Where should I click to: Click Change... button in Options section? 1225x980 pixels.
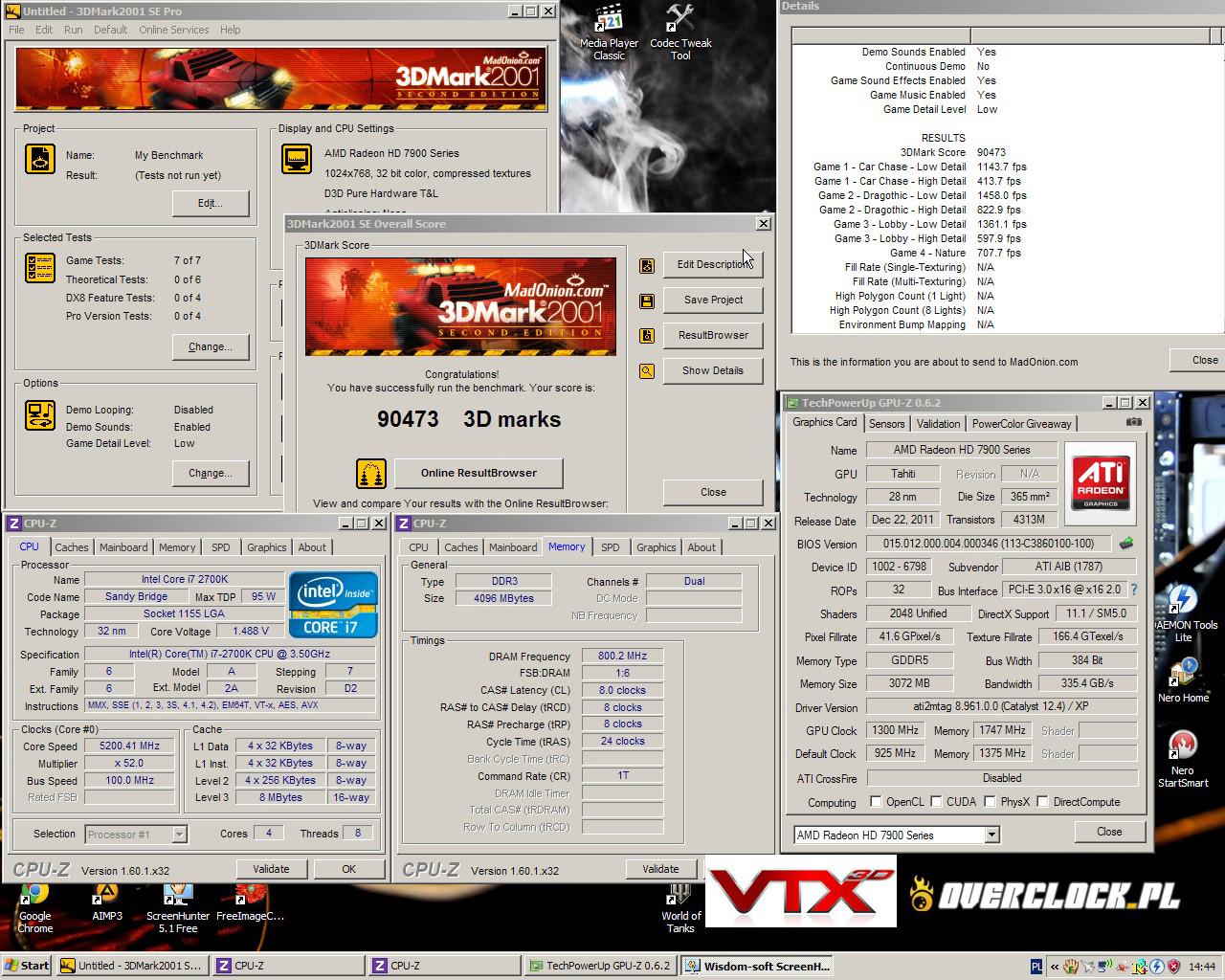click(211, 473)
